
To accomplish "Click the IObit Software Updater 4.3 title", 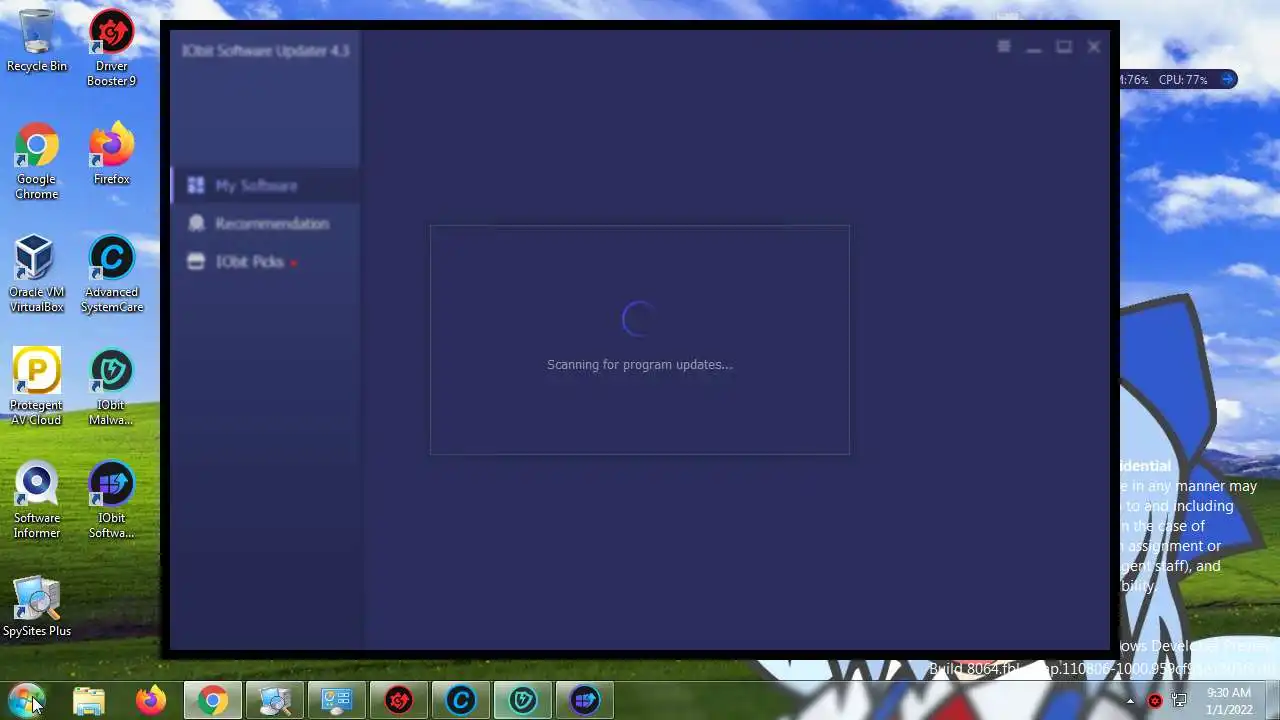I will [266, 50].
